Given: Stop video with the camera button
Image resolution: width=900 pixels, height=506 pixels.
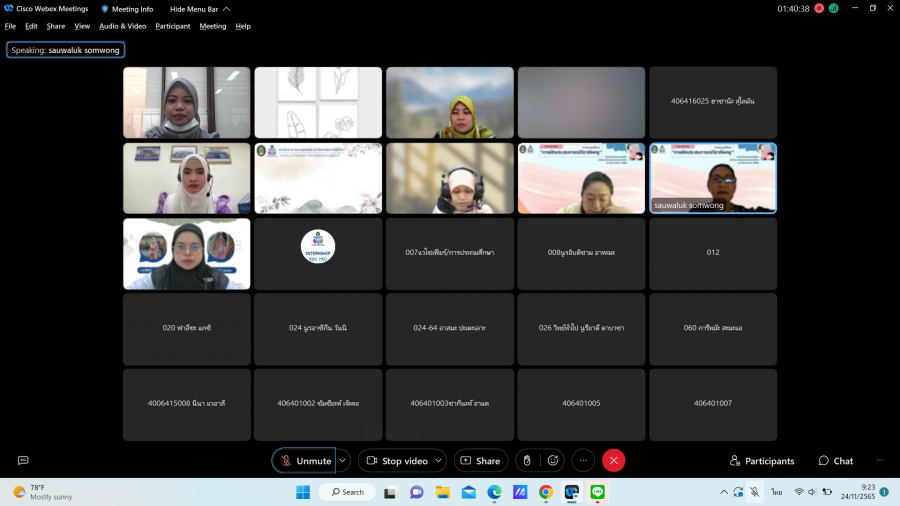Looking at the screenshot, I should [396, 460].
